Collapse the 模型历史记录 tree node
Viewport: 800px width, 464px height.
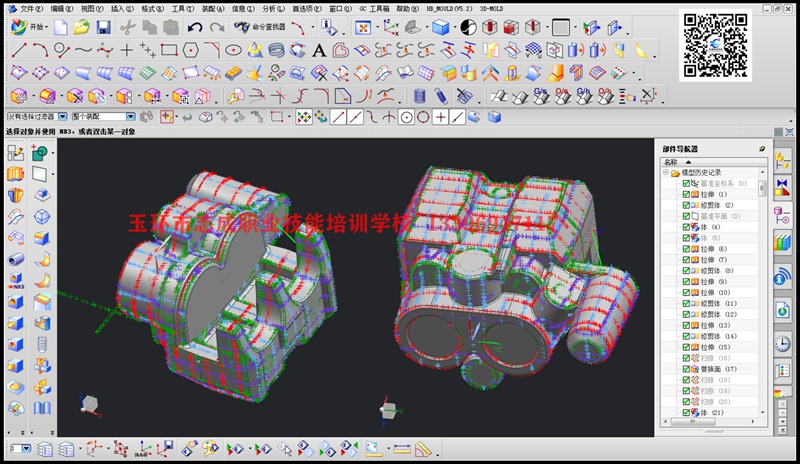pyautogui.click(x=665, y=173)
